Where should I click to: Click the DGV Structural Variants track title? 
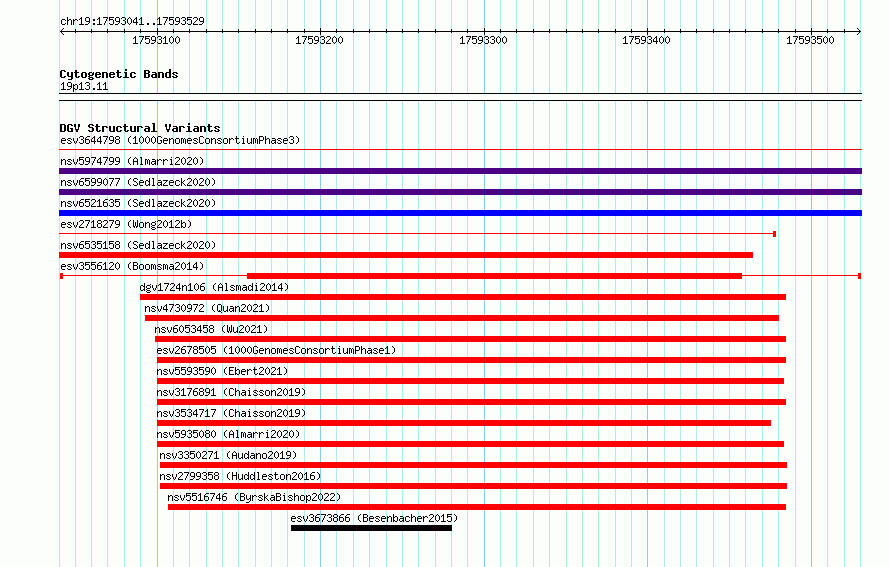(x=140, y=128)
